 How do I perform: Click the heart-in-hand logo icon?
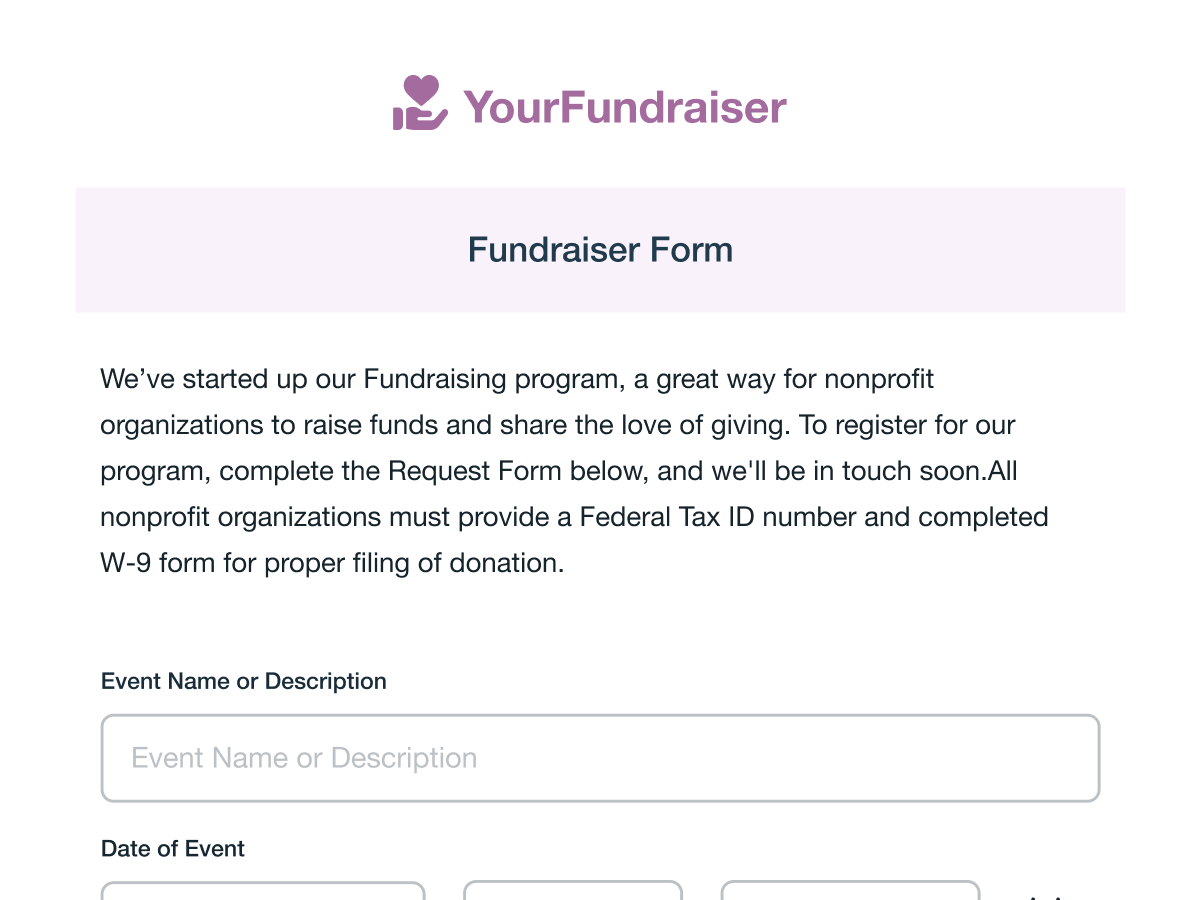420,103
